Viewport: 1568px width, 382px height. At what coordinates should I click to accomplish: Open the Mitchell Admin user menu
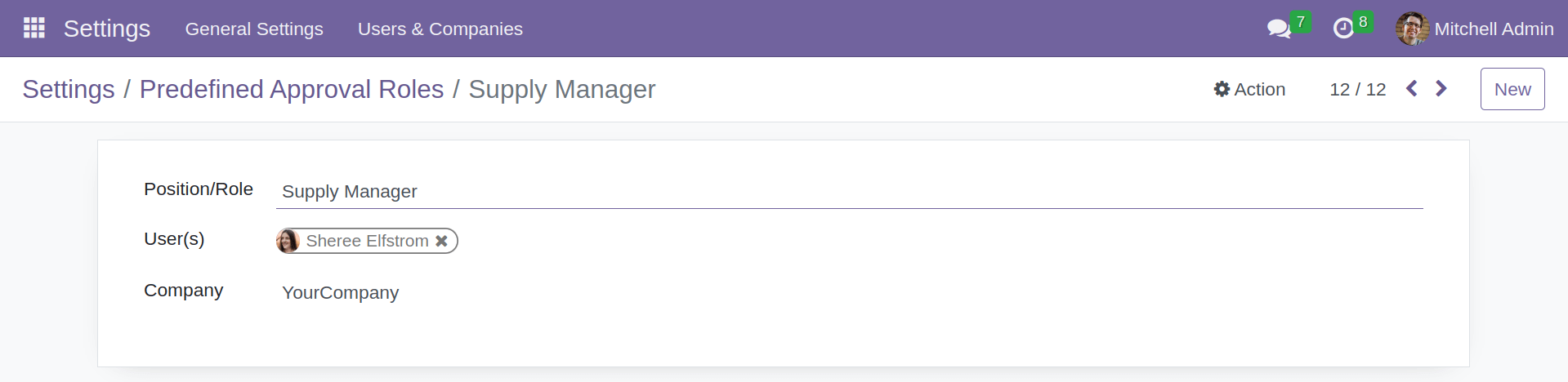click(x=1493, y=29)
